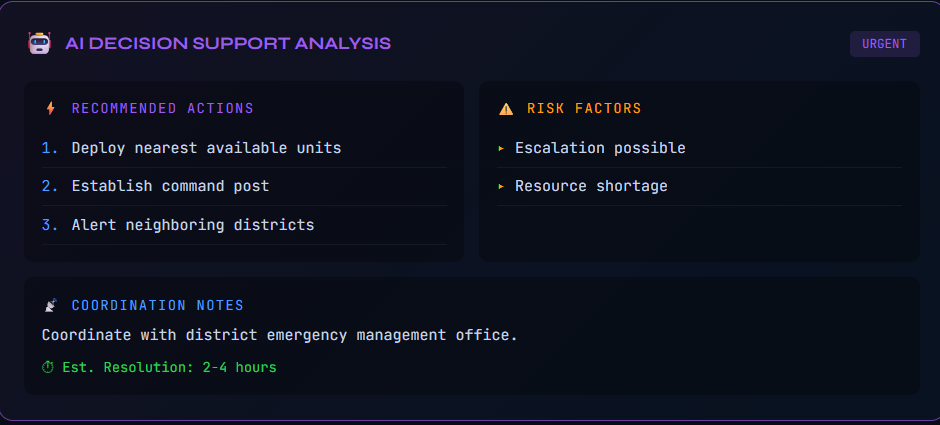The height and width of the screenshot is (425, 940).
Task: Click the URGENT priority badge
Action: (884, 44)
